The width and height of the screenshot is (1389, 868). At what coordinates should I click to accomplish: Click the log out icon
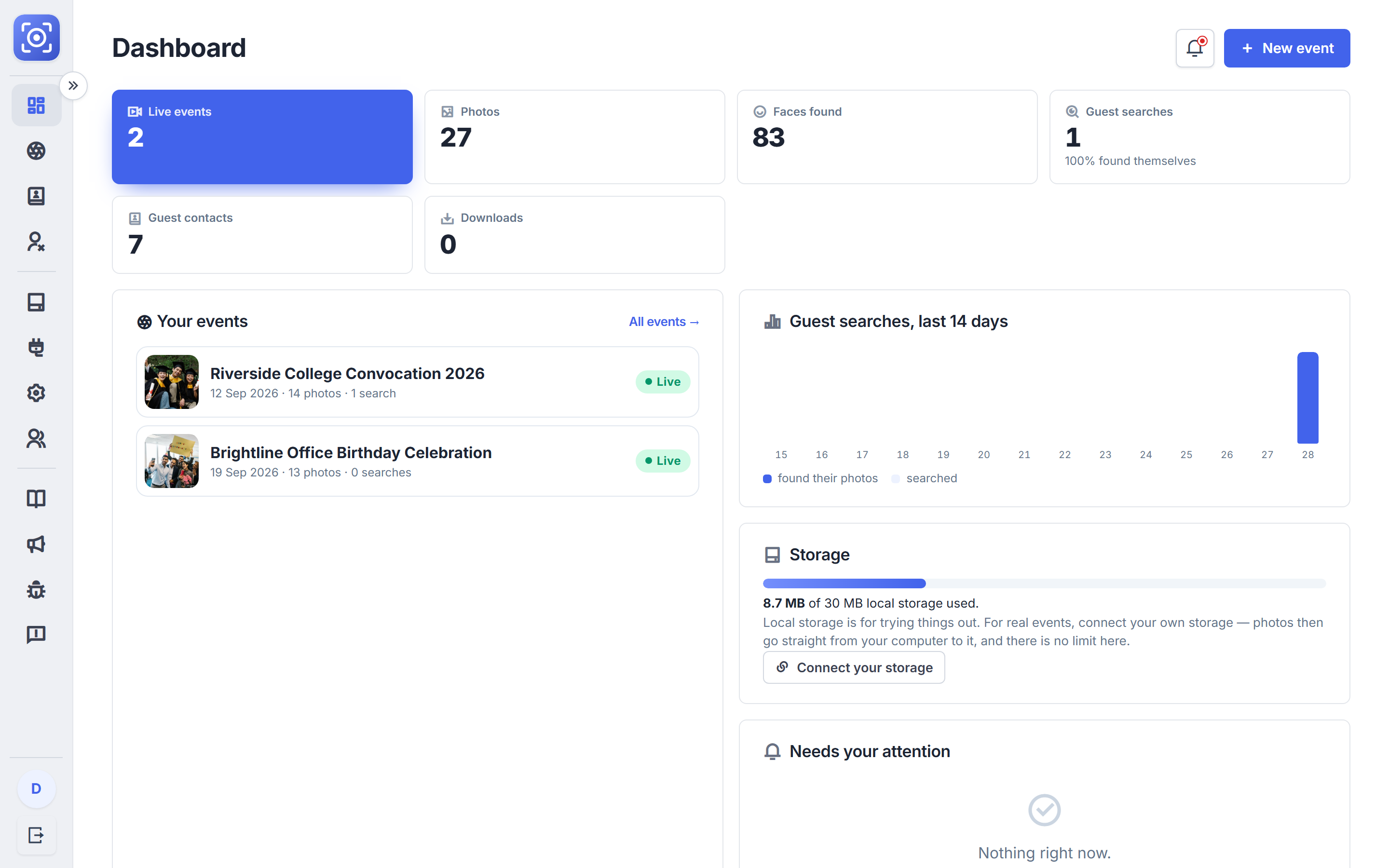(x=36, y=835)
